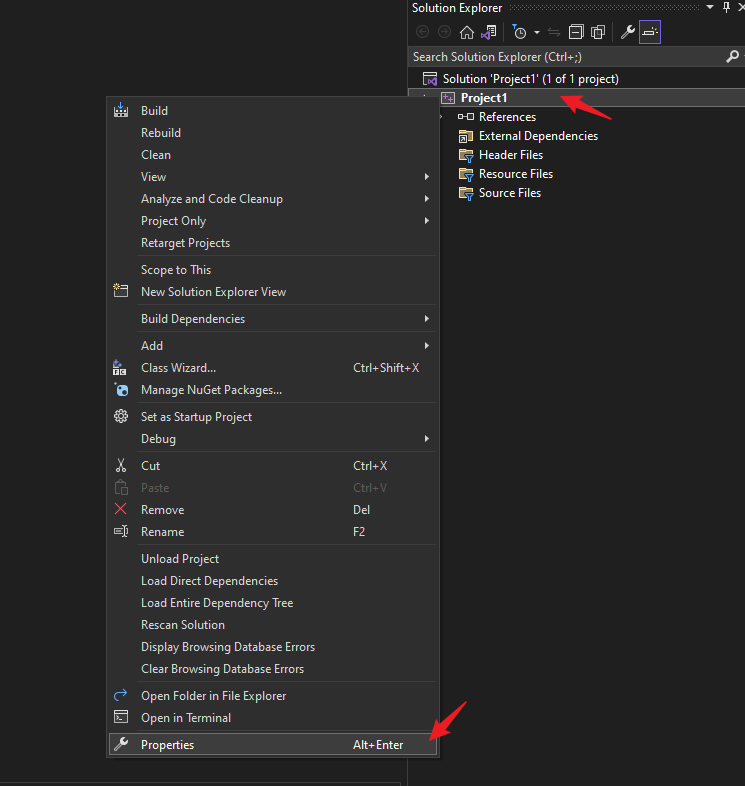Open the Pending Changes Filter clock icon

click(x=519, y=33)
